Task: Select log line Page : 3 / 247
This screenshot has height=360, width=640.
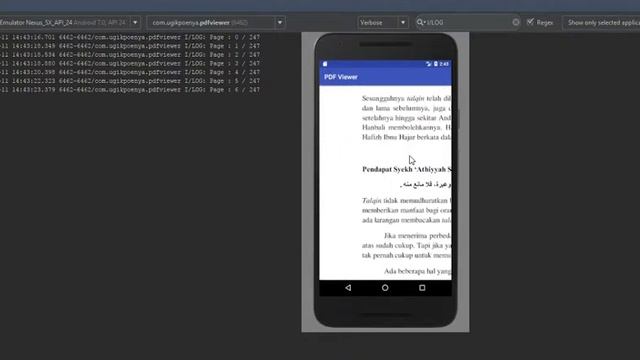Action: click(x=130, y=64)
